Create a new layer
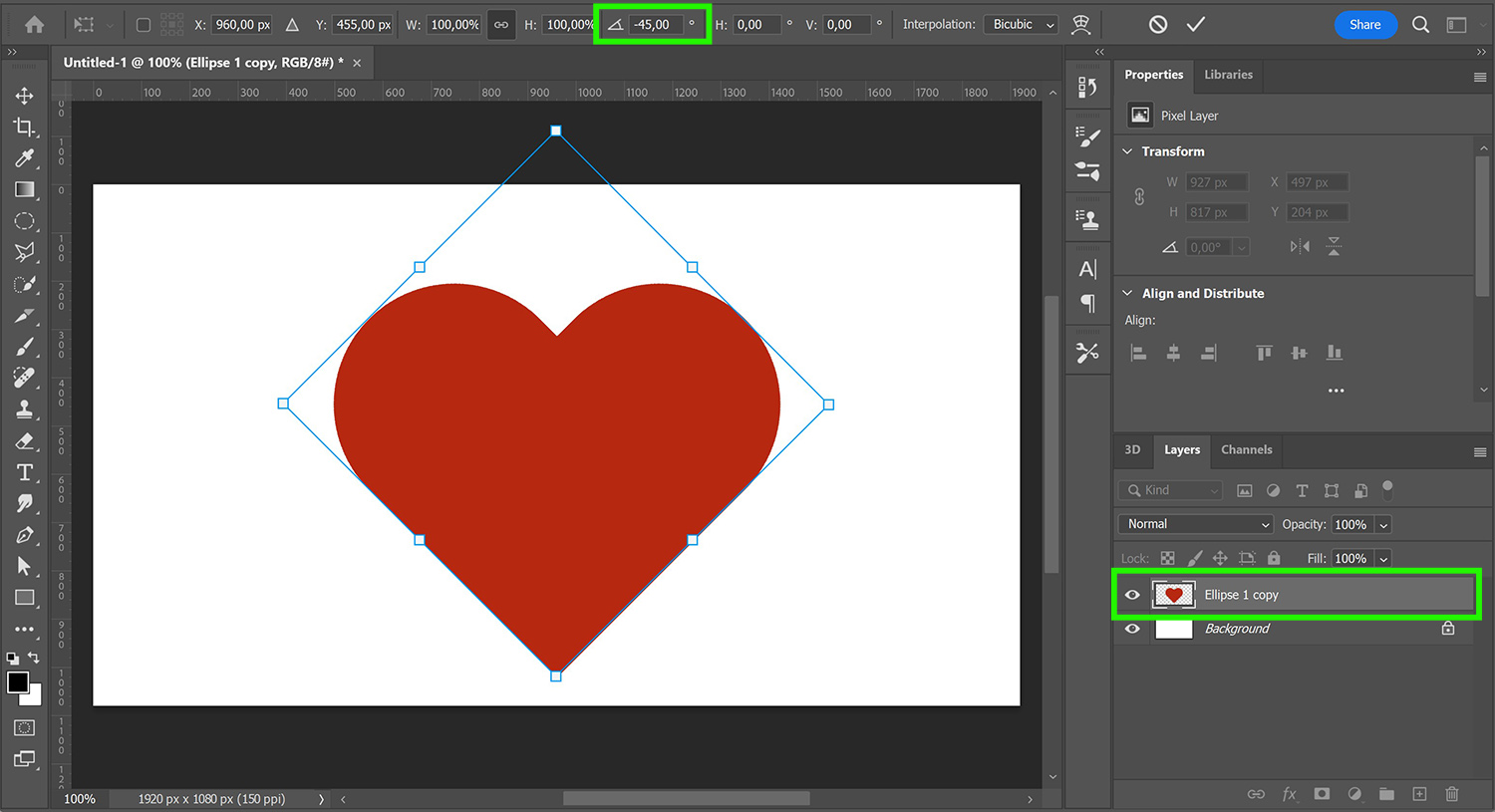 [1419, 794]
